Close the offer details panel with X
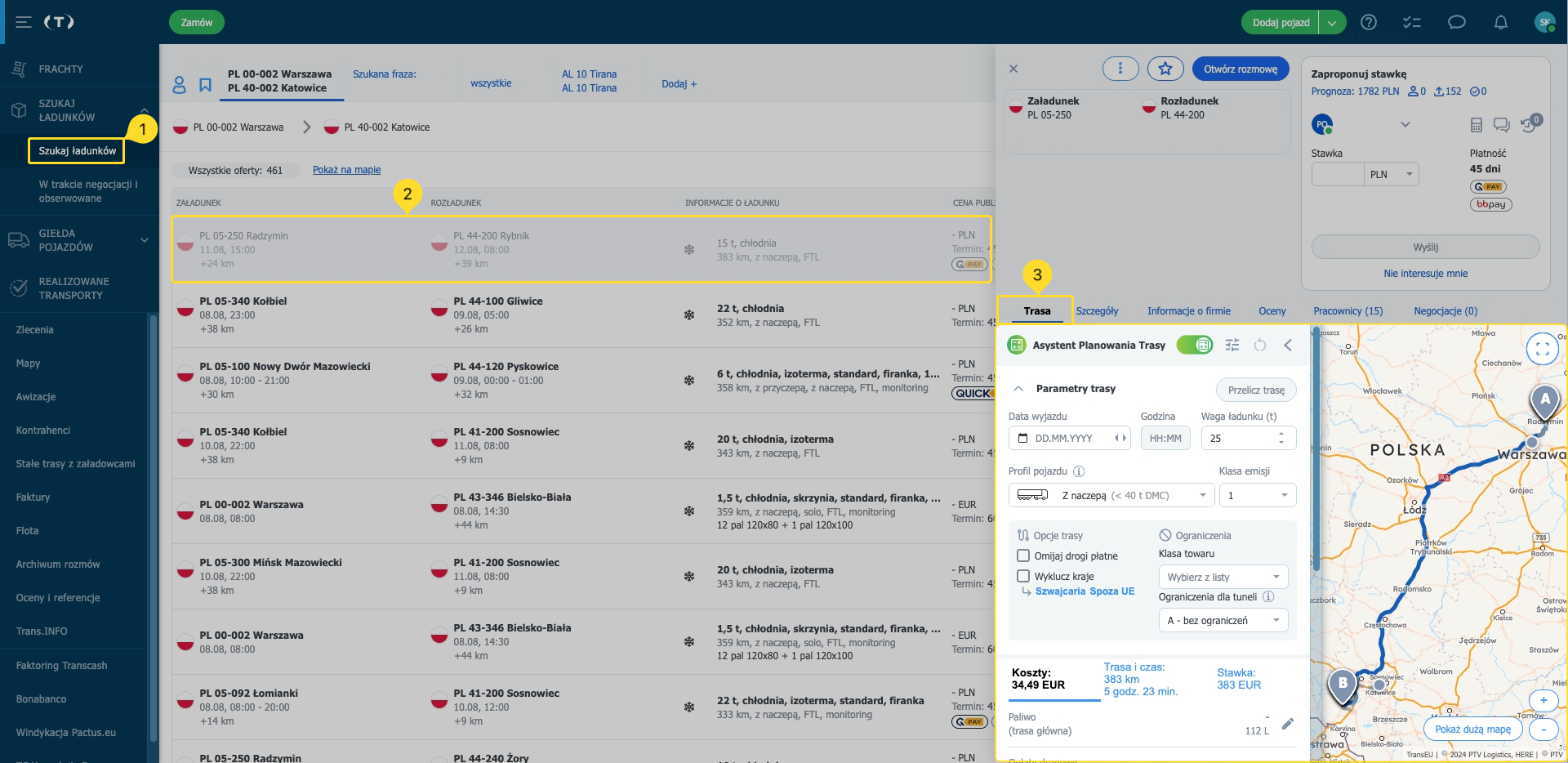The height and width of the screenshot is (763, 1568). pyautogui.click(x=1013, y=69)
